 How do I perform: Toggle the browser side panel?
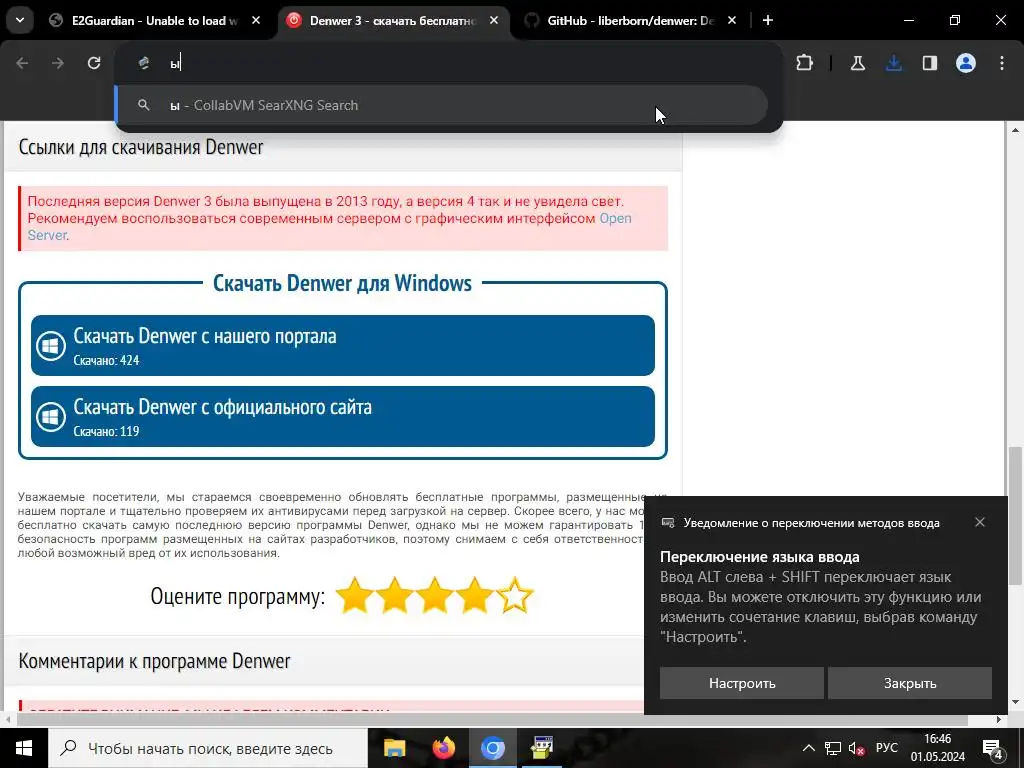point(929,63)
